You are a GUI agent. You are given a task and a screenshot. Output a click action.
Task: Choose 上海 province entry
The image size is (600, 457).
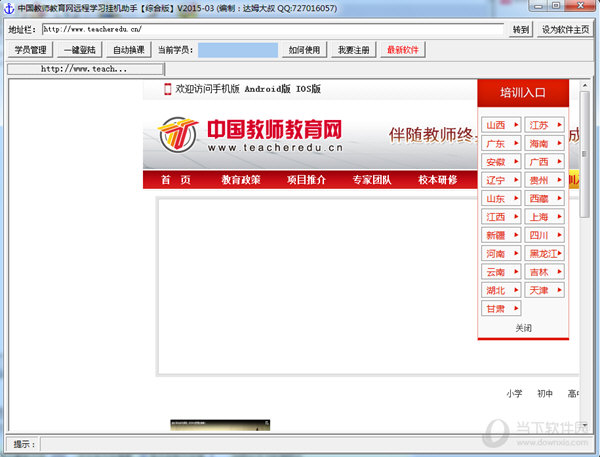[545, 217]
